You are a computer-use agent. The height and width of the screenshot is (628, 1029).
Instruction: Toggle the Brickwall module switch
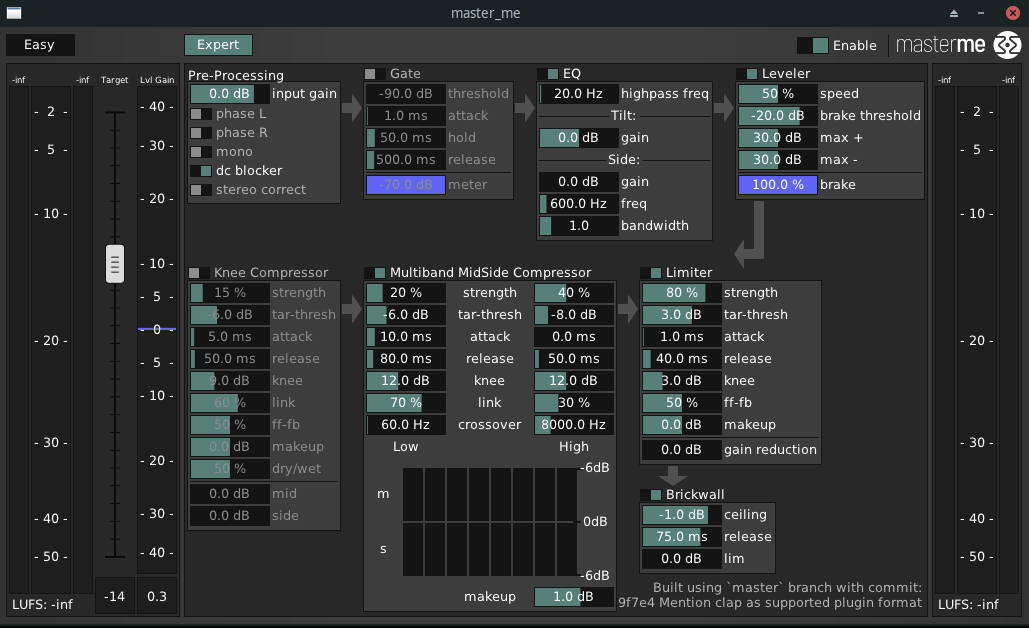pyautogui.click(x=651, y=494)
